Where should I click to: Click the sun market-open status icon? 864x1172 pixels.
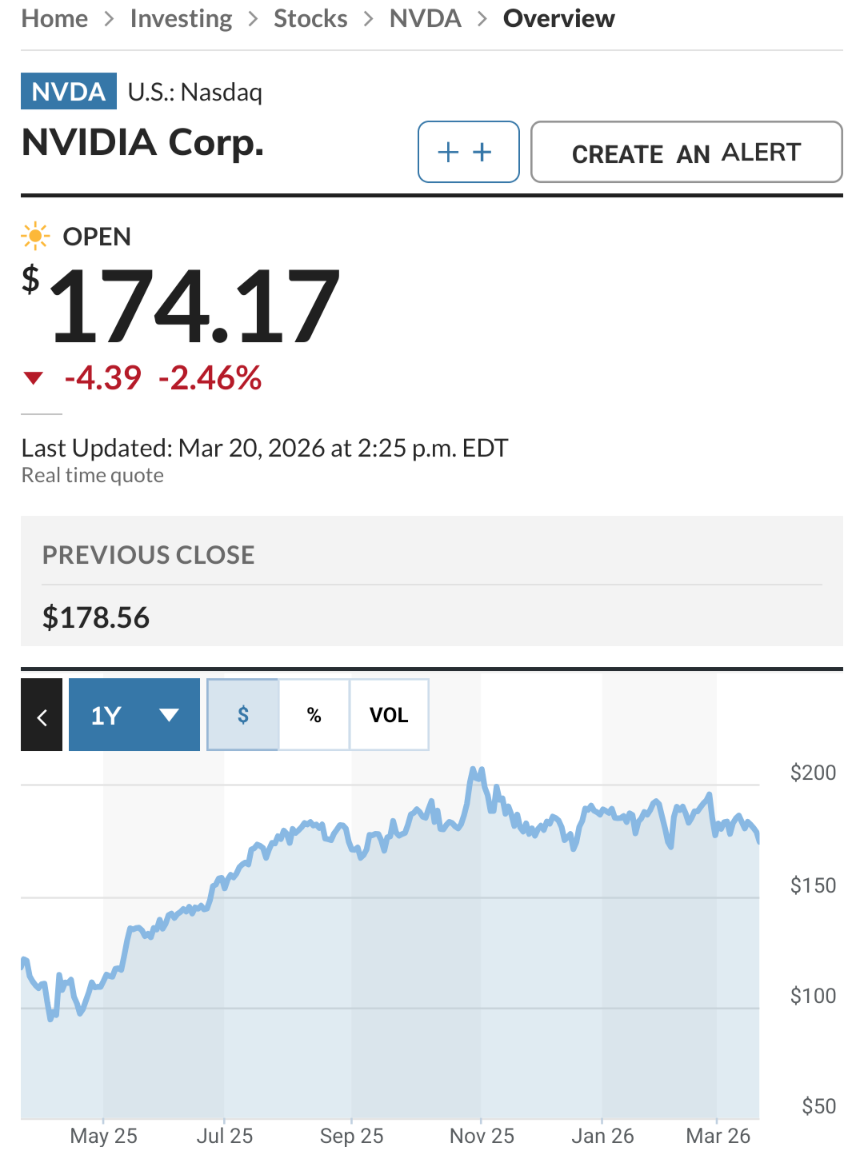click(x=35, y=237)
